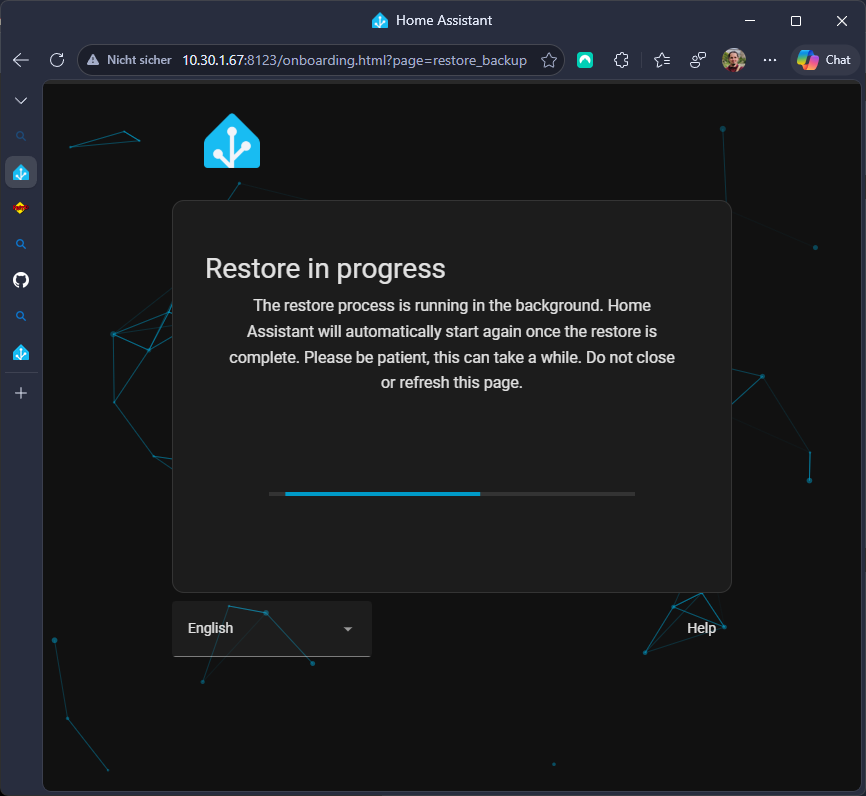
Task: Click the 'Nicht sicher' security warning indicator
Action: click(x=130, y=60)
